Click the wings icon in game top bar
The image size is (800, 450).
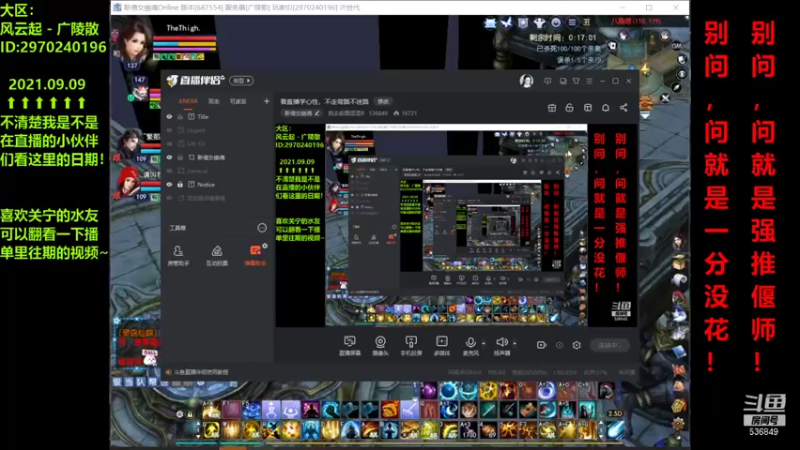click(x=506, y=22)
